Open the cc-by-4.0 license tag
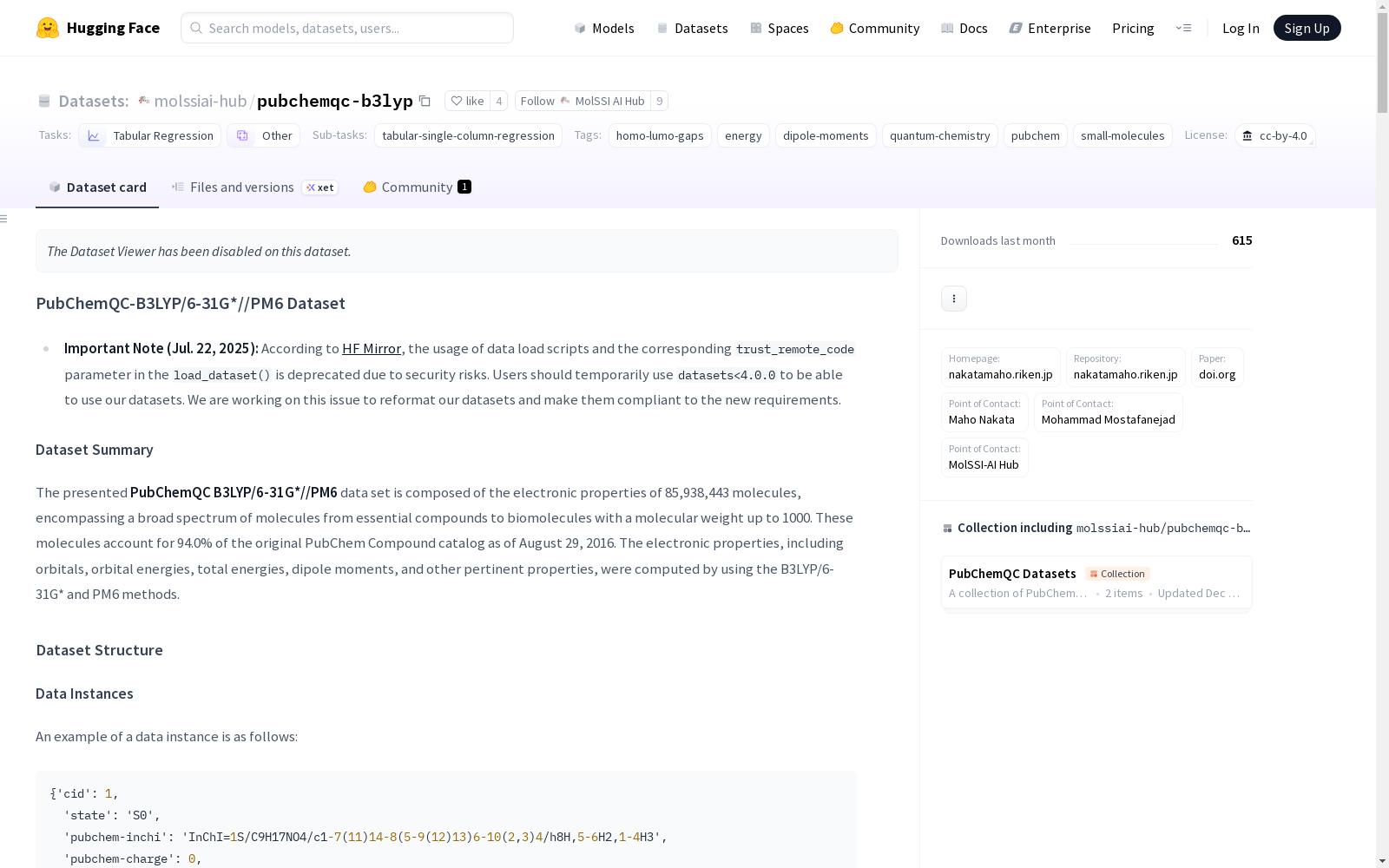Image resolution: width=1389 pixels, height=868 pixels. (x=1274, y=135)
